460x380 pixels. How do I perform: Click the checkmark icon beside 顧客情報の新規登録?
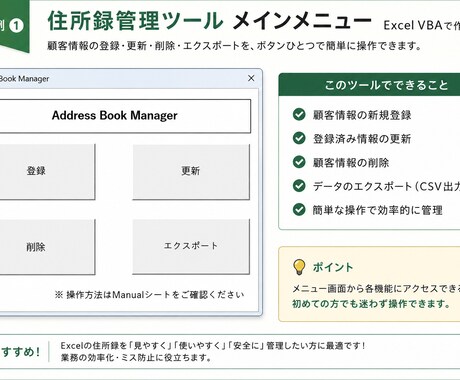coord(299,114)
